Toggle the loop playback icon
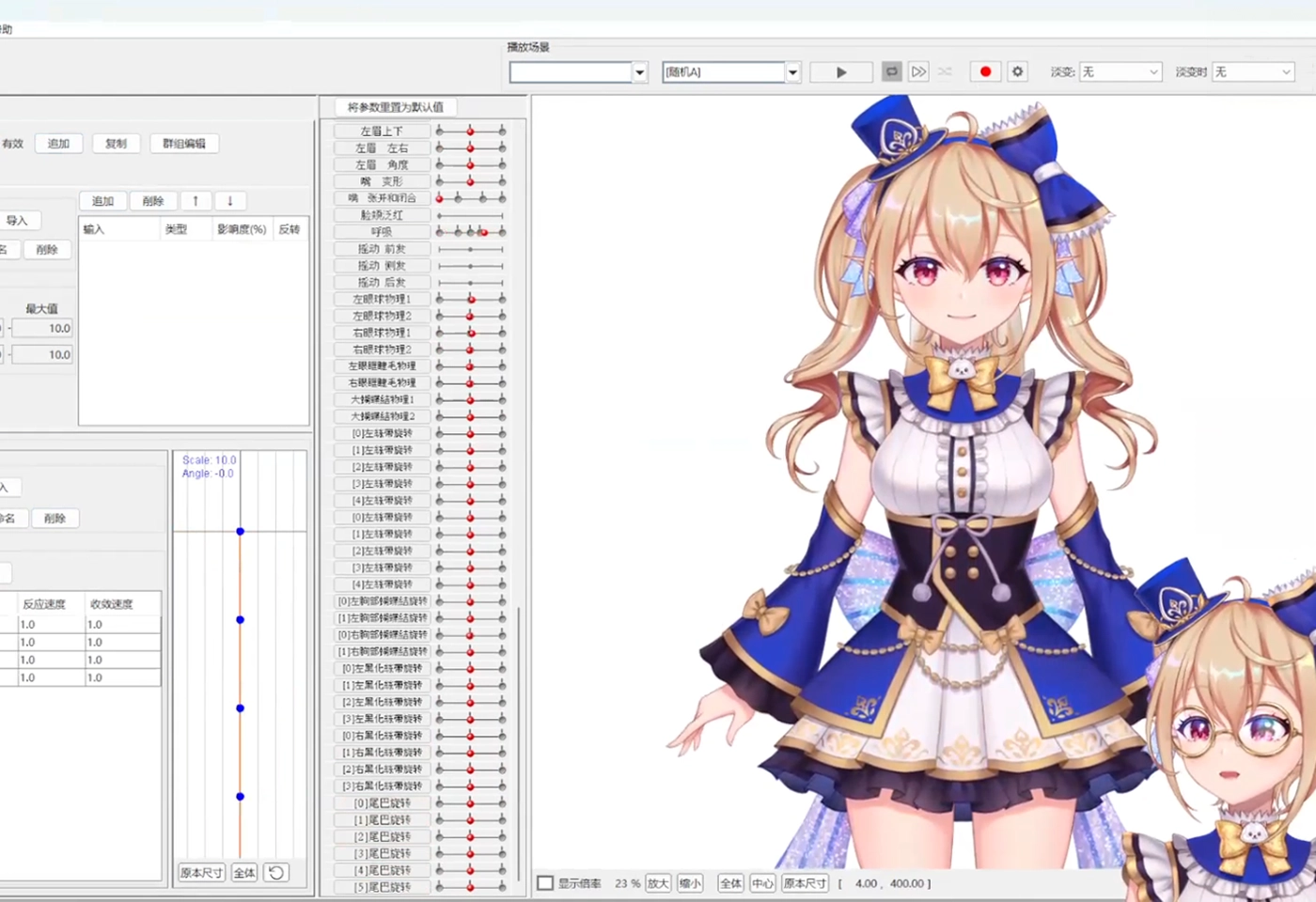Screen dimensions: 1316x902 click(892, 71)
